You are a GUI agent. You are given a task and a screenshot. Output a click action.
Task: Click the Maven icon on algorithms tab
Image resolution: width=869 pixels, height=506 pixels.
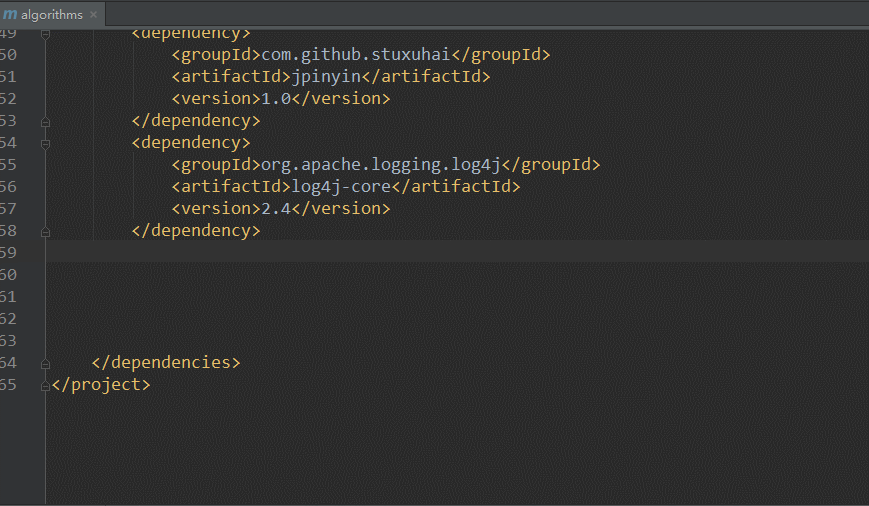[x=10, y=14]
